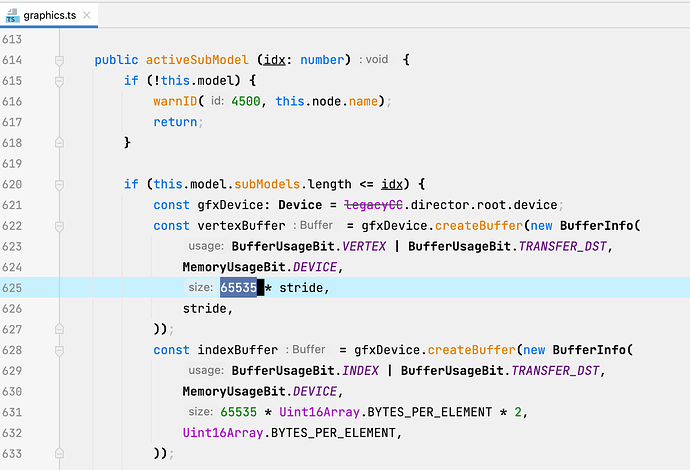
Task: Click Uint16Array on line 631
Action: [319, 412]
